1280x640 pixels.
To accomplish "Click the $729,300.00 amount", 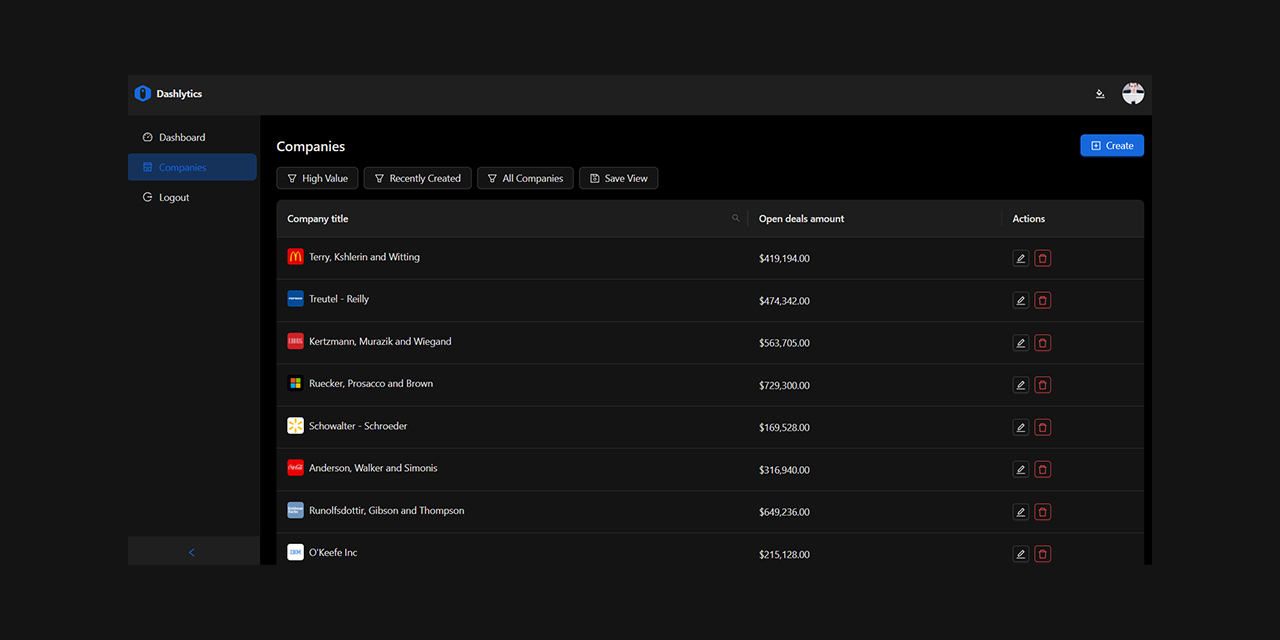I will point(784,385).
